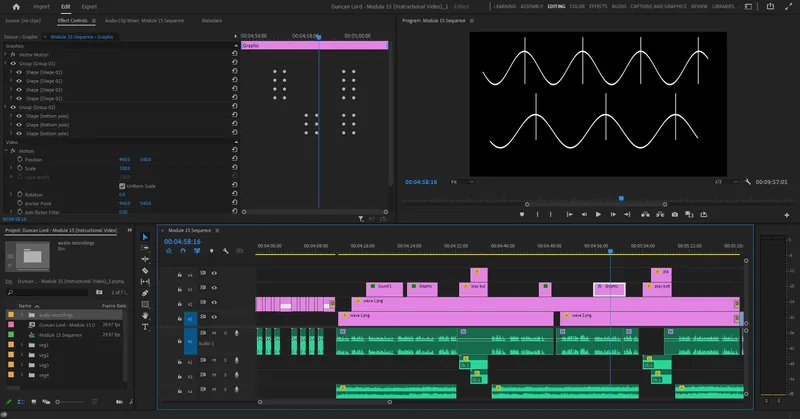Open the Export tab

tap(89, 7)
